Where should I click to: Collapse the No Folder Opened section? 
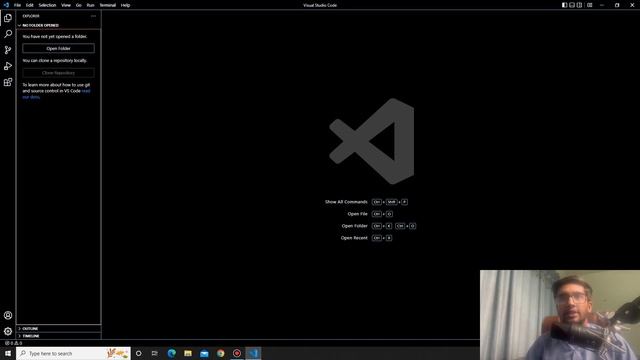point(58,25)
